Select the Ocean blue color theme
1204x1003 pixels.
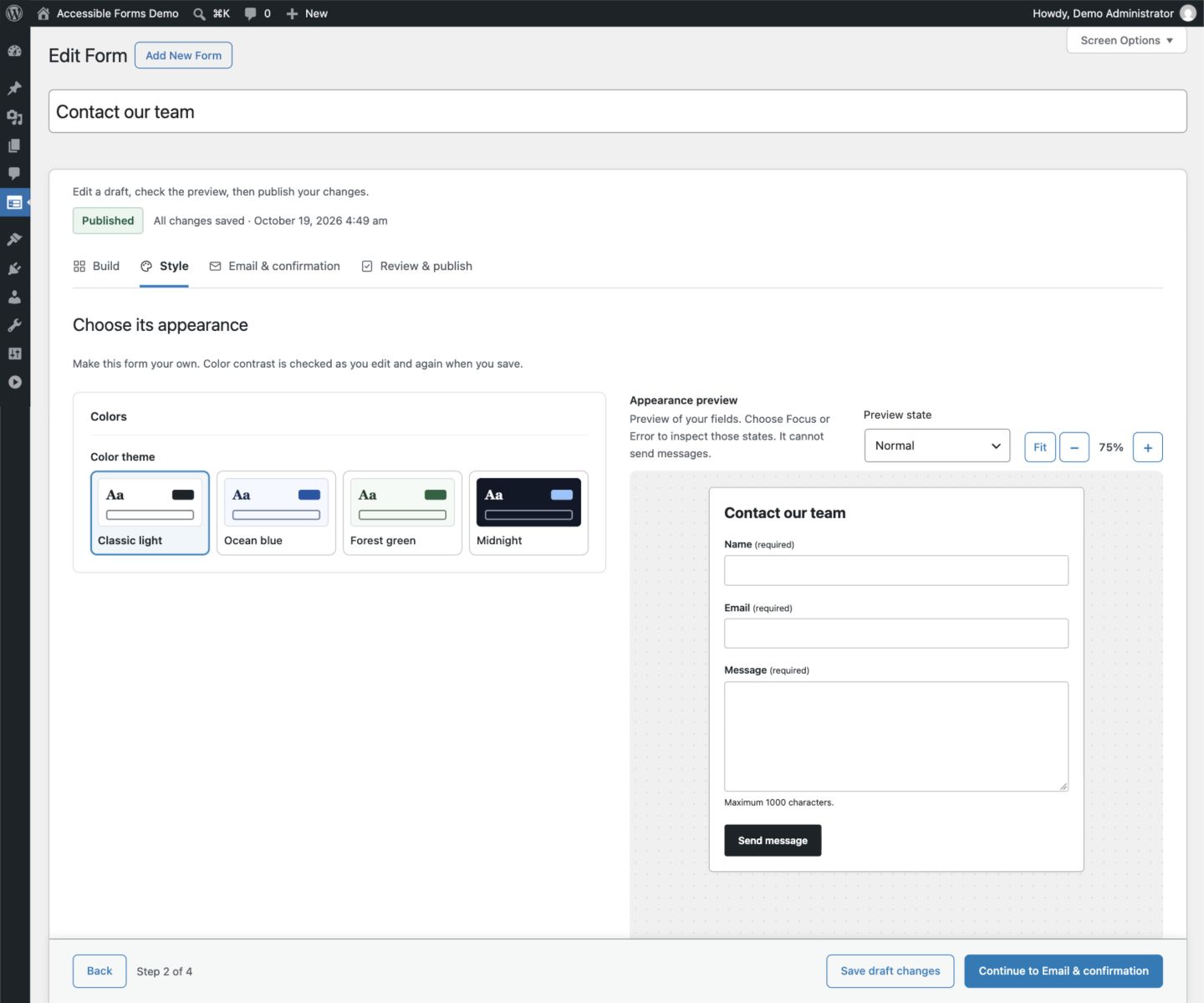276,512
